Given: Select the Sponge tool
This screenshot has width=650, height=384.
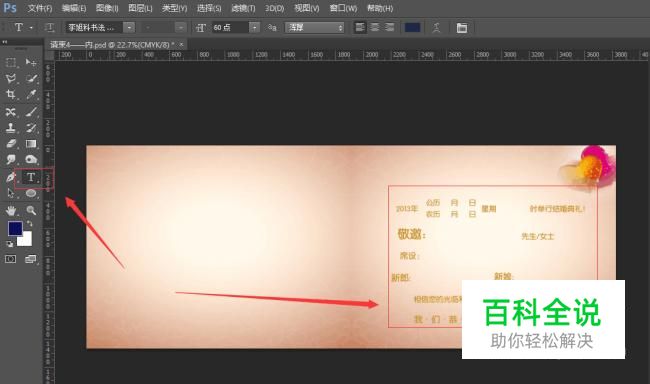Looking at the screenshot, I should coord(31,160).
